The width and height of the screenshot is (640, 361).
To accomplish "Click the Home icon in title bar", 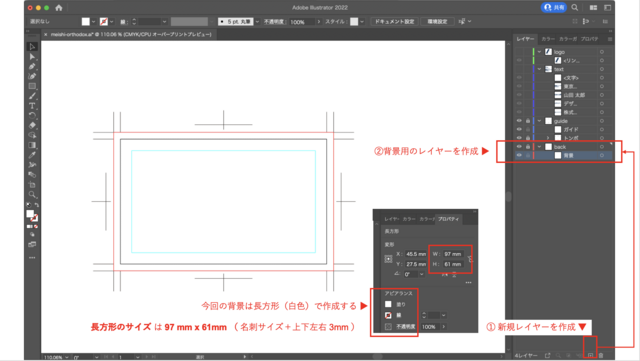I will tap(59, 7).
